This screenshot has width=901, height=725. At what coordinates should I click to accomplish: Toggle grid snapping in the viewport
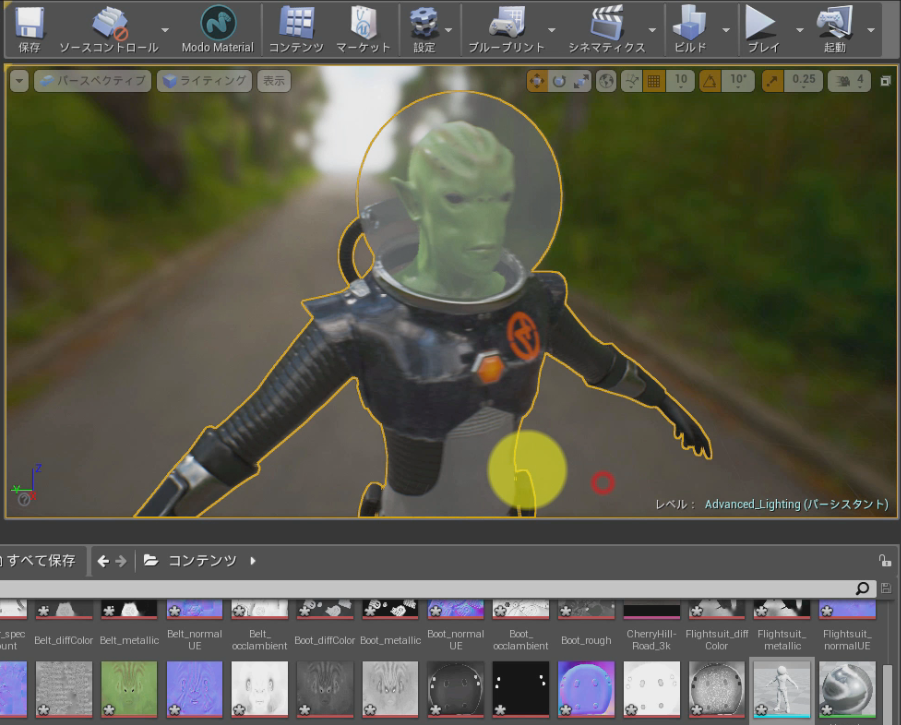[x=654, y=81]
